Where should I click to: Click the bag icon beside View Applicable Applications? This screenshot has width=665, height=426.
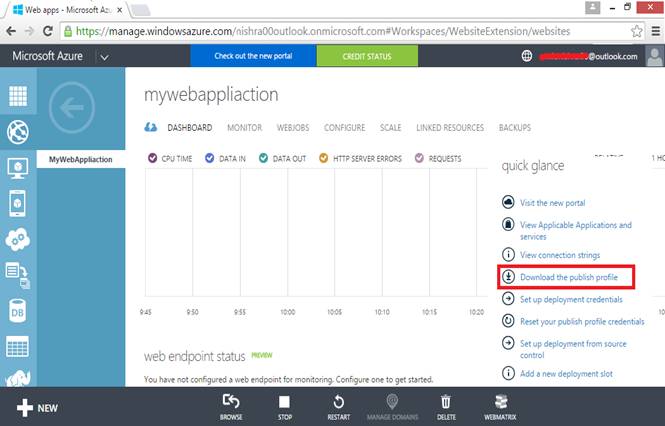pos(508,224)
